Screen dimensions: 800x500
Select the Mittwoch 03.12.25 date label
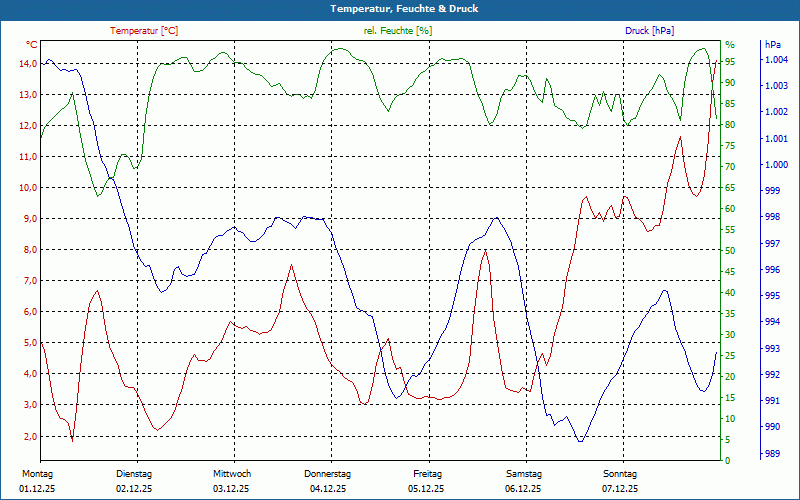(x=232, y=481)
